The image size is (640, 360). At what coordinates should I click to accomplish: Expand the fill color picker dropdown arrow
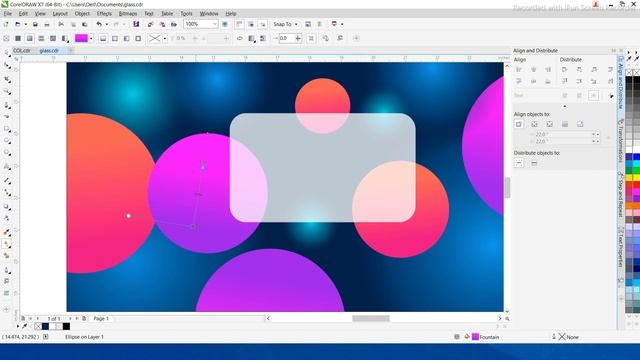(91, 38)
